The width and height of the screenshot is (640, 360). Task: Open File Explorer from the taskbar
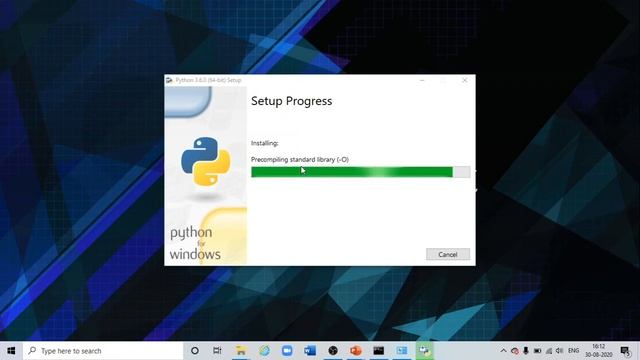(241, 351)
